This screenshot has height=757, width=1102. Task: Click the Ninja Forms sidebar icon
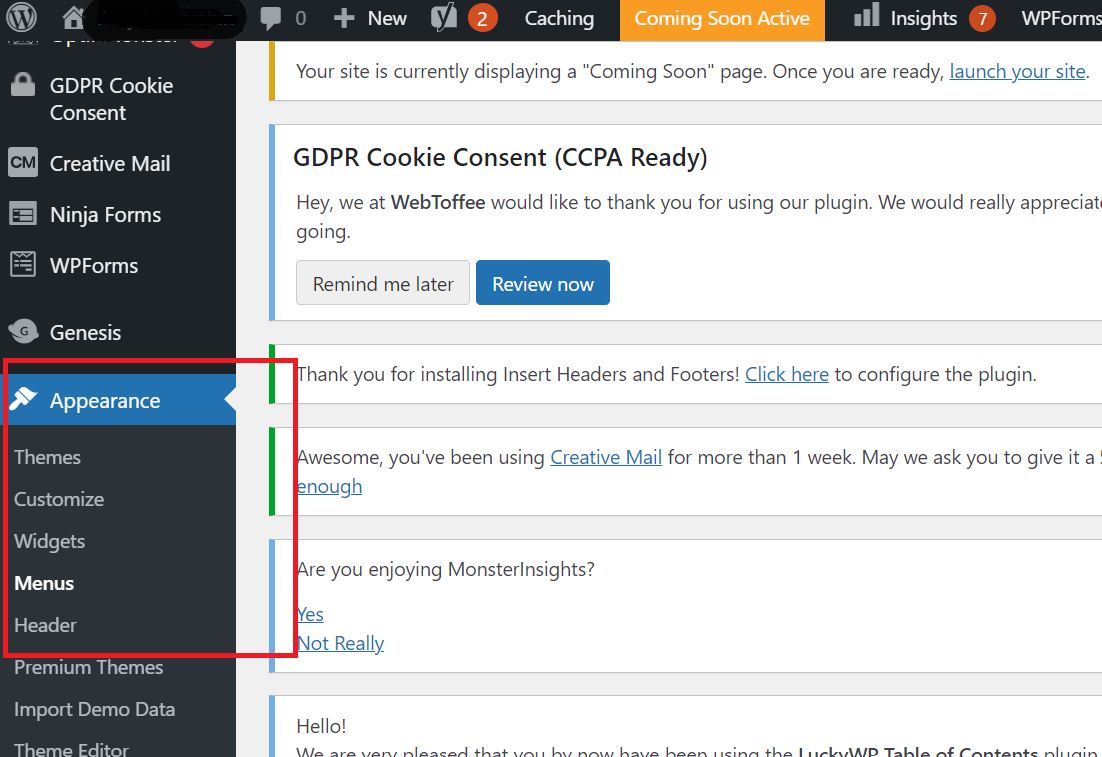pyautogui.click(x=22, y=214)
